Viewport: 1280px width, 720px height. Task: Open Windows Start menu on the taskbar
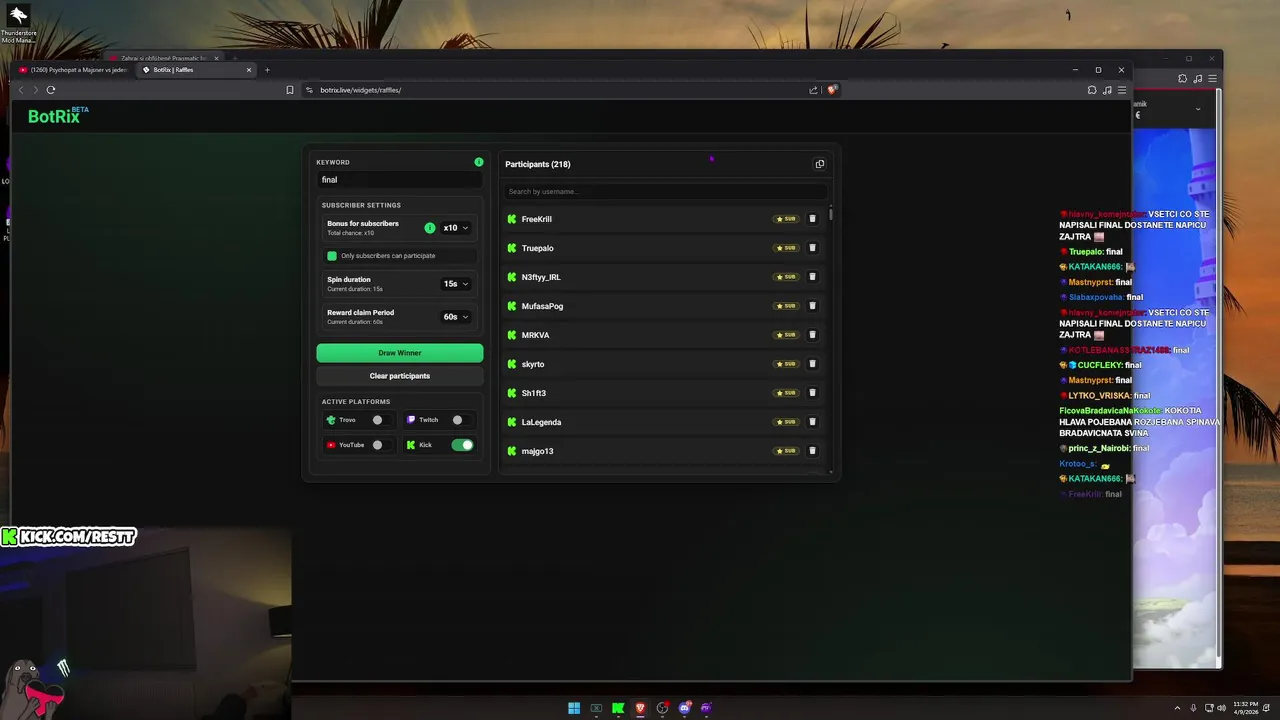[574, 708]
